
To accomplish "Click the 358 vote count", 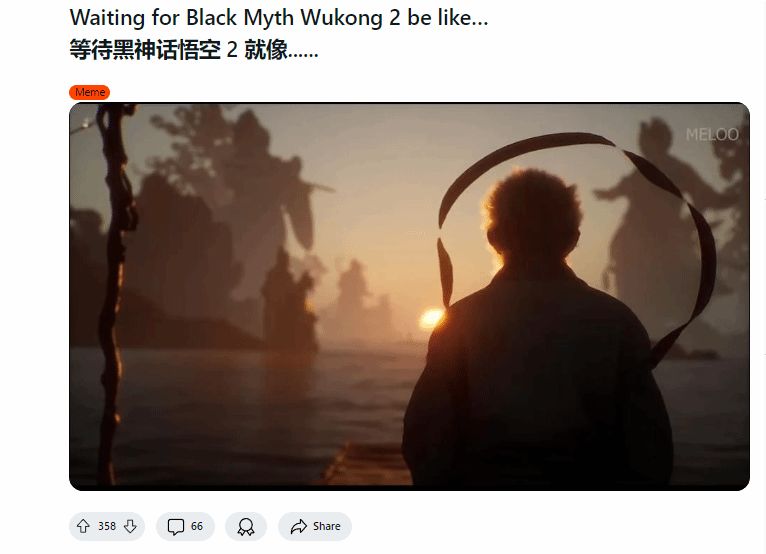I will click(106, 526).
